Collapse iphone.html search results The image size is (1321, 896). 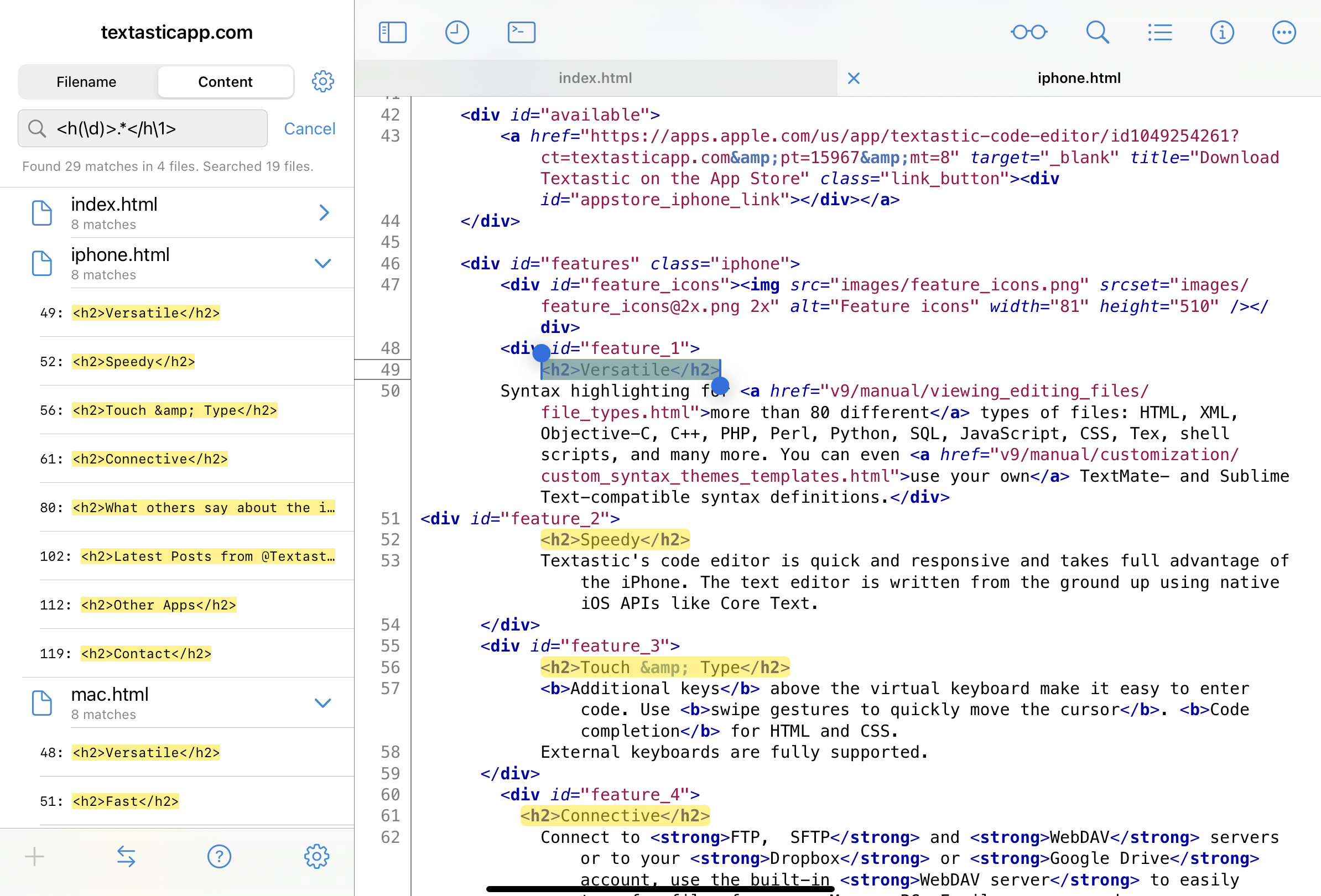[x=323, y=263]
